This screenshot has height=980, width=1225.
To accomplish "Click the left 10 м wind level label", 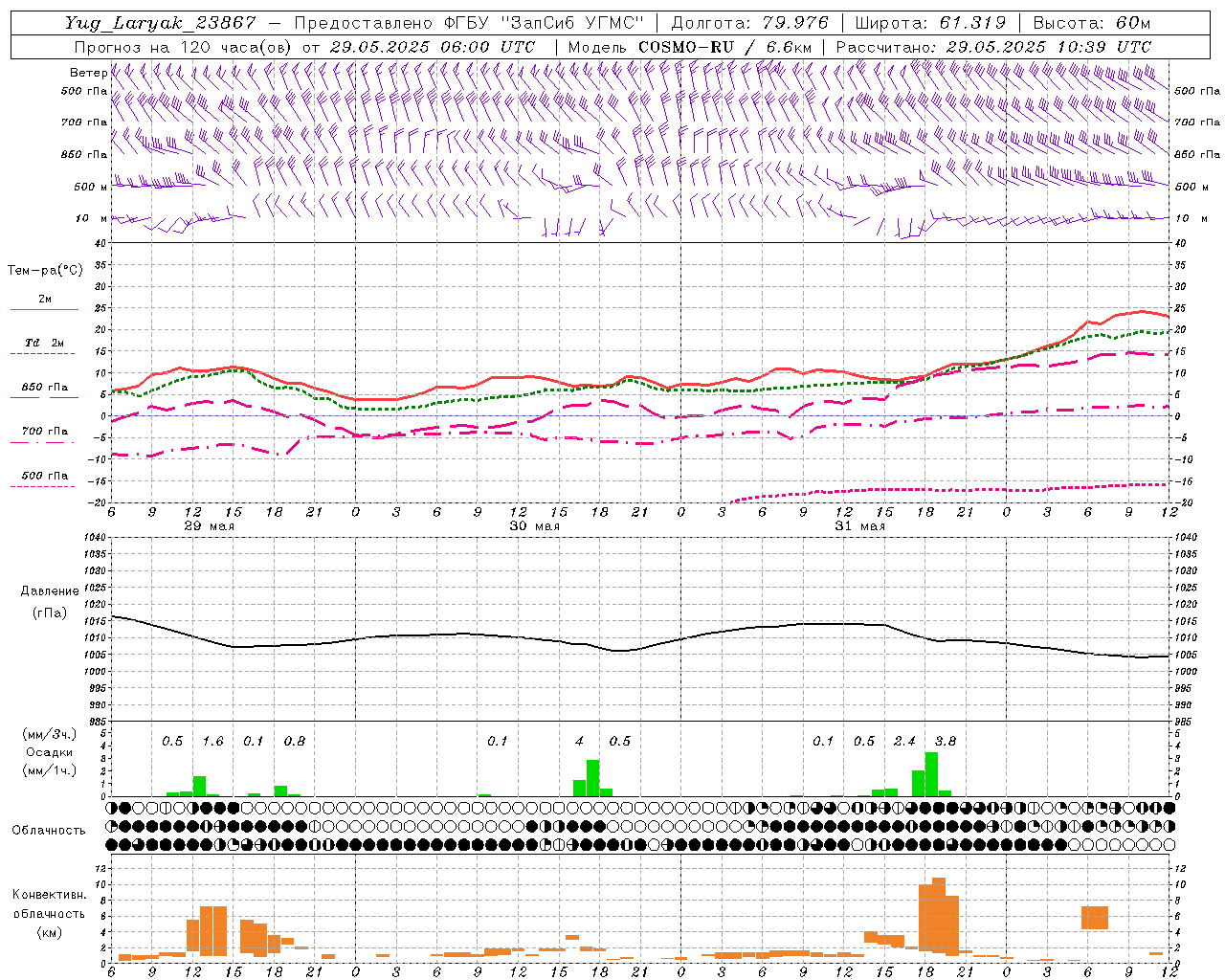I will pyautogui.click(x=92, y=218).
